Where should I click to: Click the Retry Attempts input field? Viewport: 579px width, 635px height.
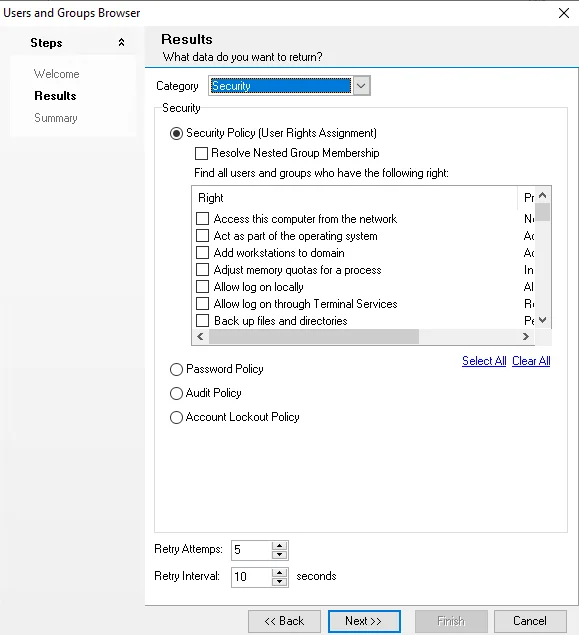click(x=251, y=550)
